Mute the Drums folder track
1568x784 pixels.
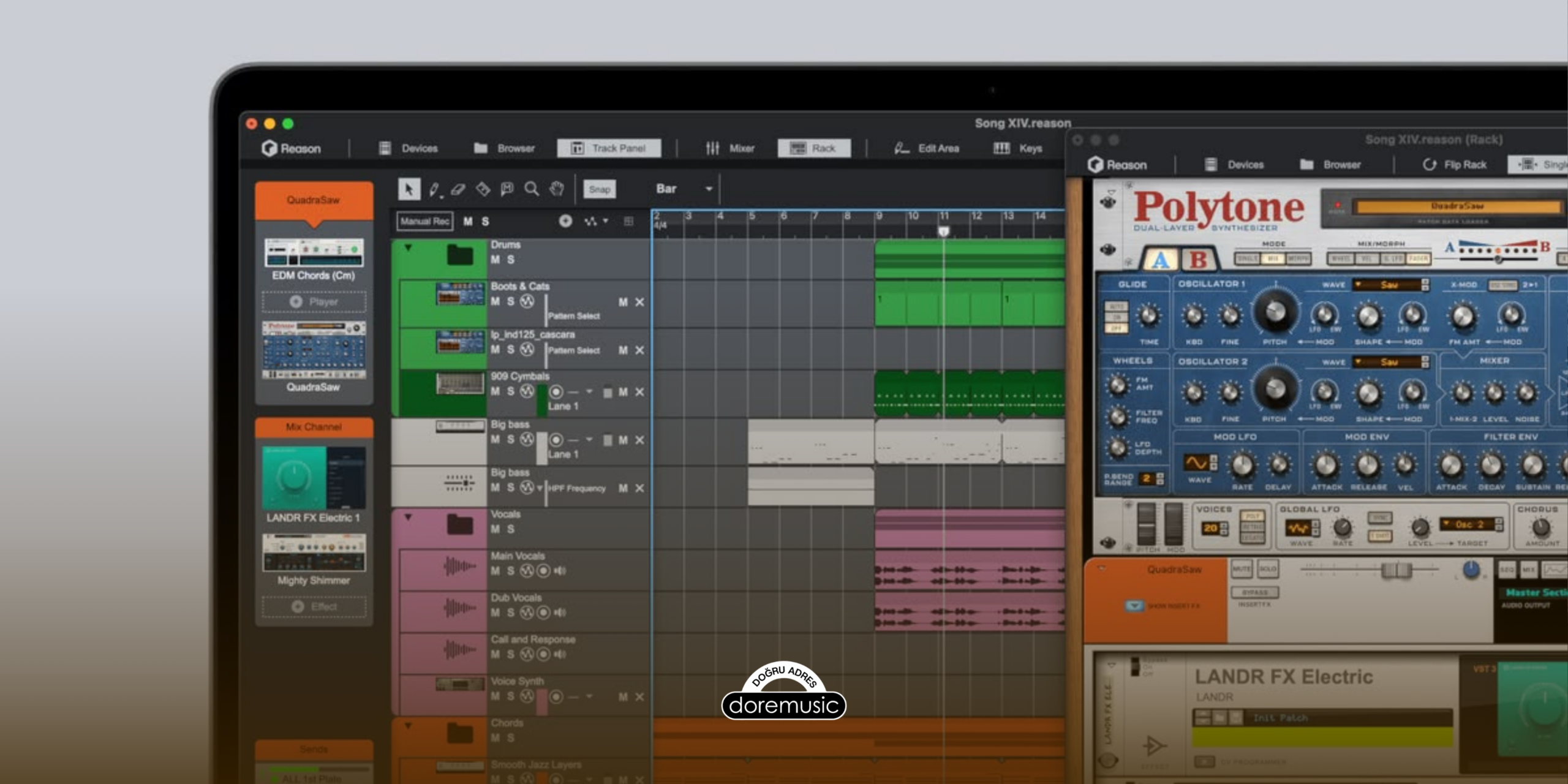(495, 260)
